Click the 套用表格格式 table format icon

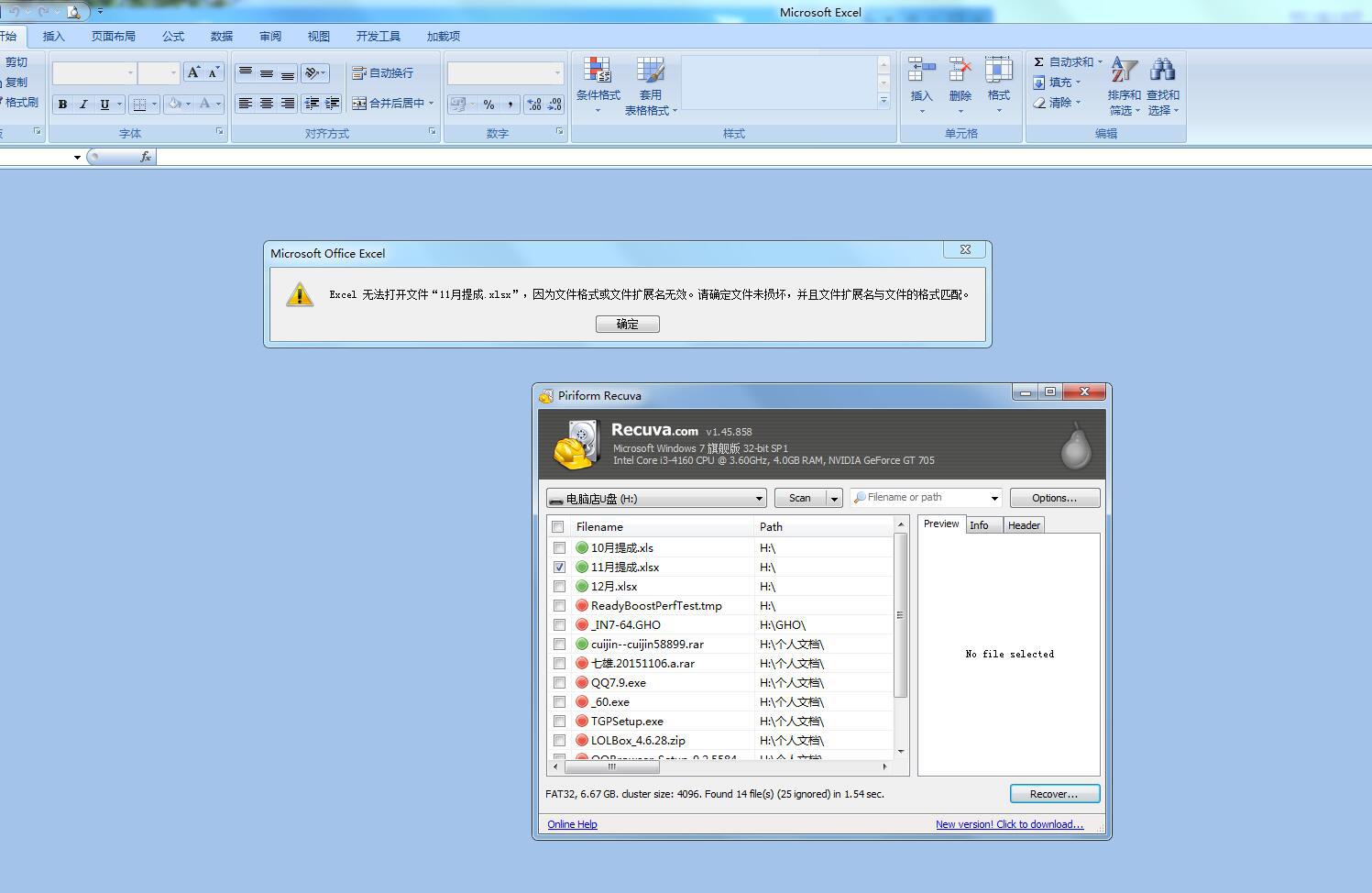651,70
